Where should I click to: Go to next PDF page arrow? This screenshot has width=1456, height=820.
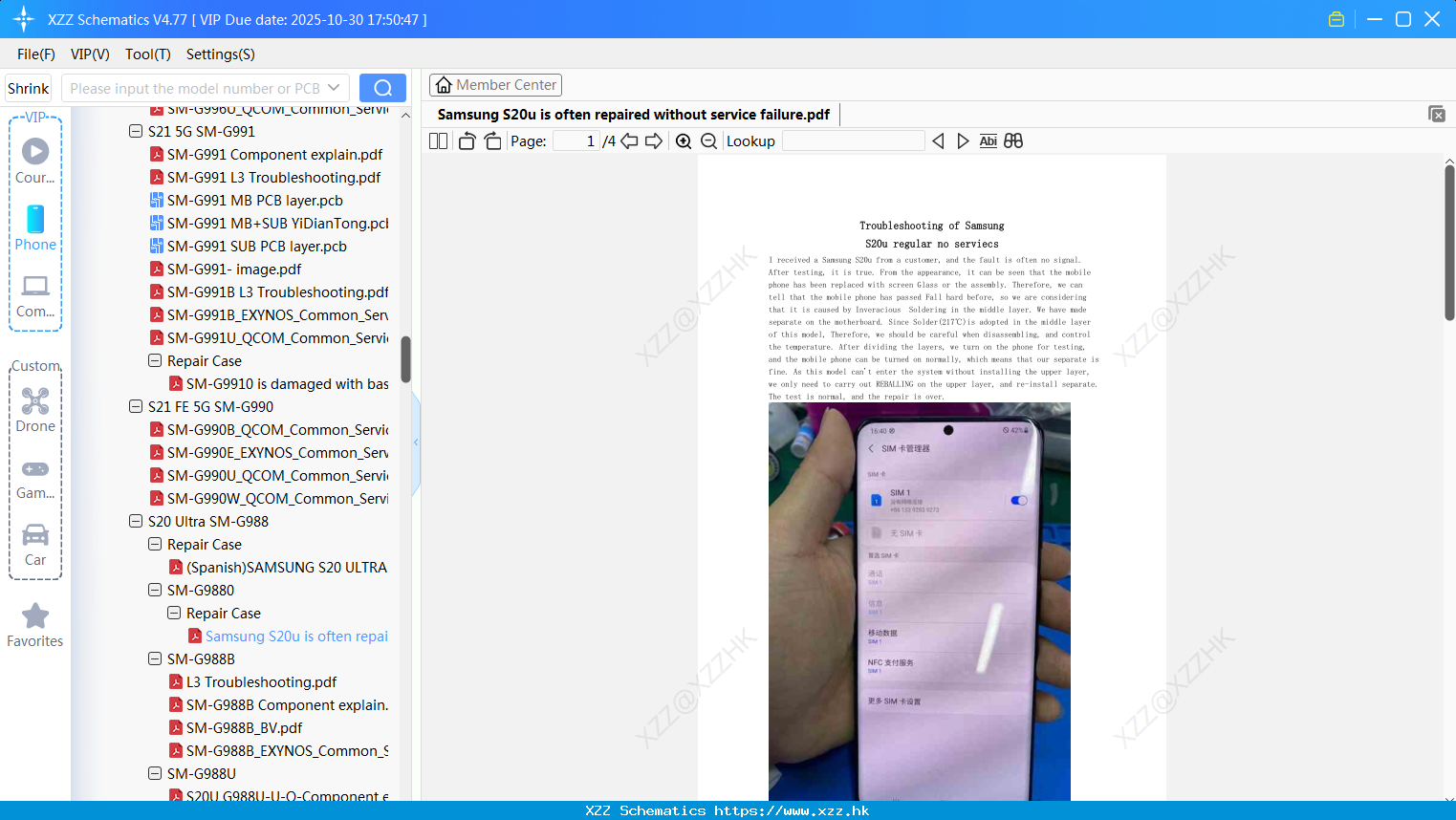click(x=654, y=140)
